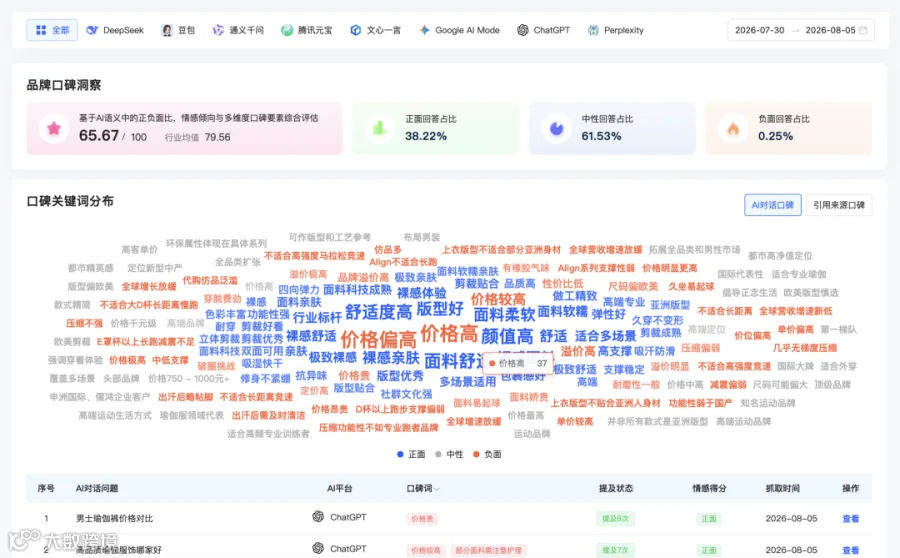Click the 价格较高 tag in second row
Image resolution: width=900 pixels, height=558 pixels.
425,550
